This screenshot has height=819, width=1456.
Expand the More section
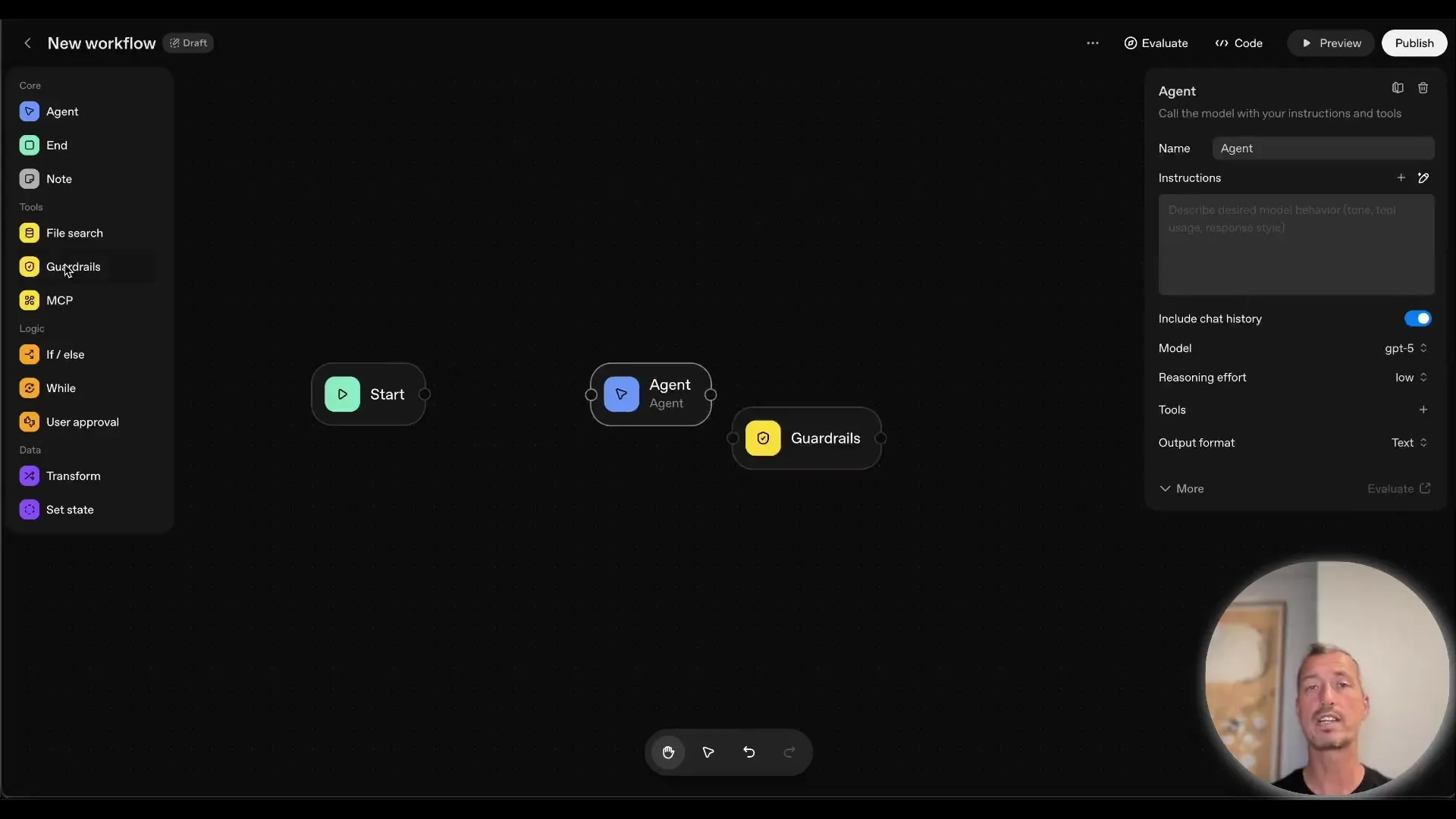pyautogui.click(x=1182, y=489)
